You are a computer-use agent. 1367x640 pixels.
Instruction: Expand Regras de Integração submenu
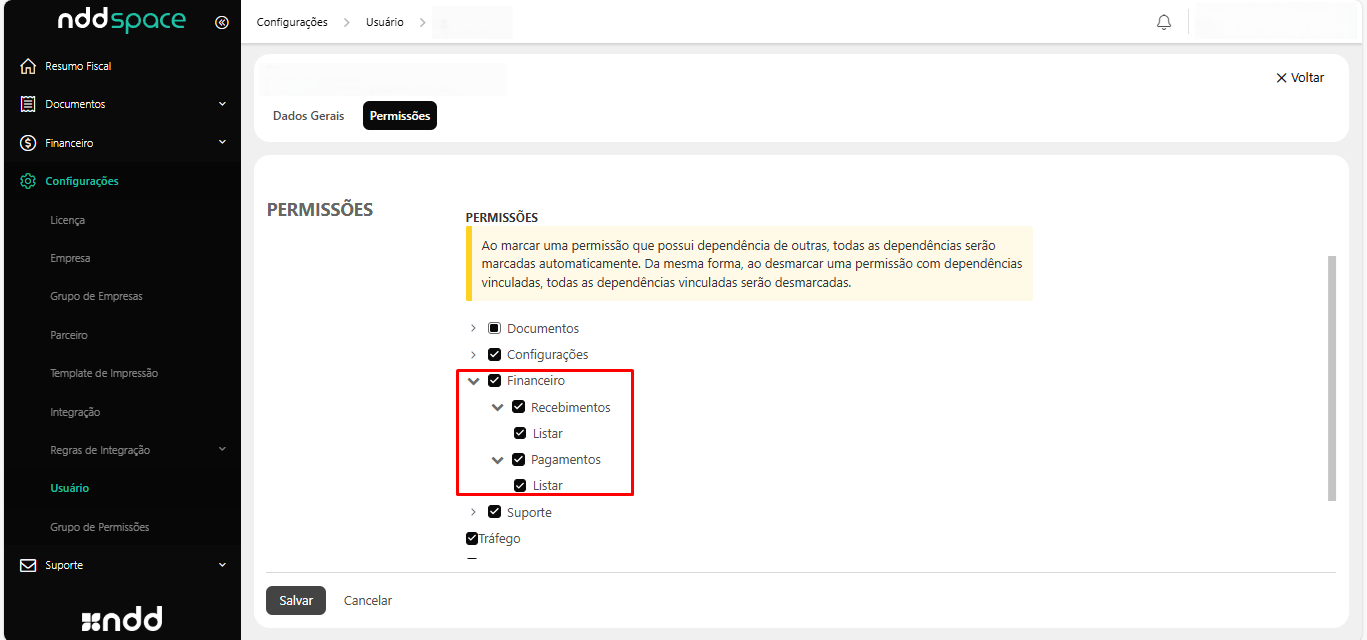coord(222,450)
